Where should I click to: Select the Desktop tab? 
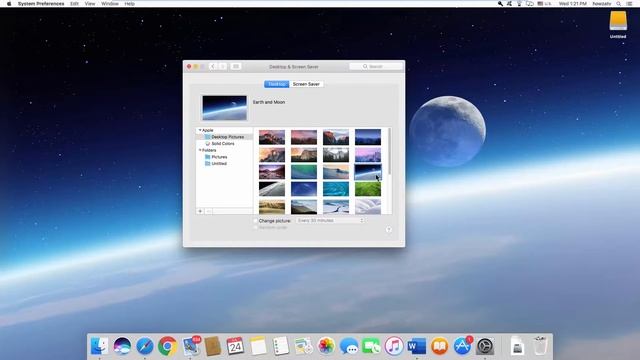[277, 84]
